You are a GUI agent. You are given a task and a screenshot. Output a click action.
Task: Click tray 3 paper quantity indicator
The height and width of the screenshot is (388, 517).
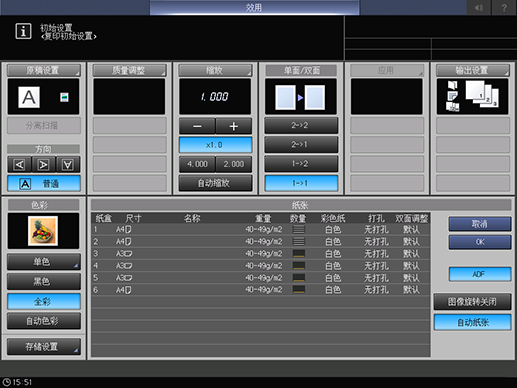click(x=299, y=254)
